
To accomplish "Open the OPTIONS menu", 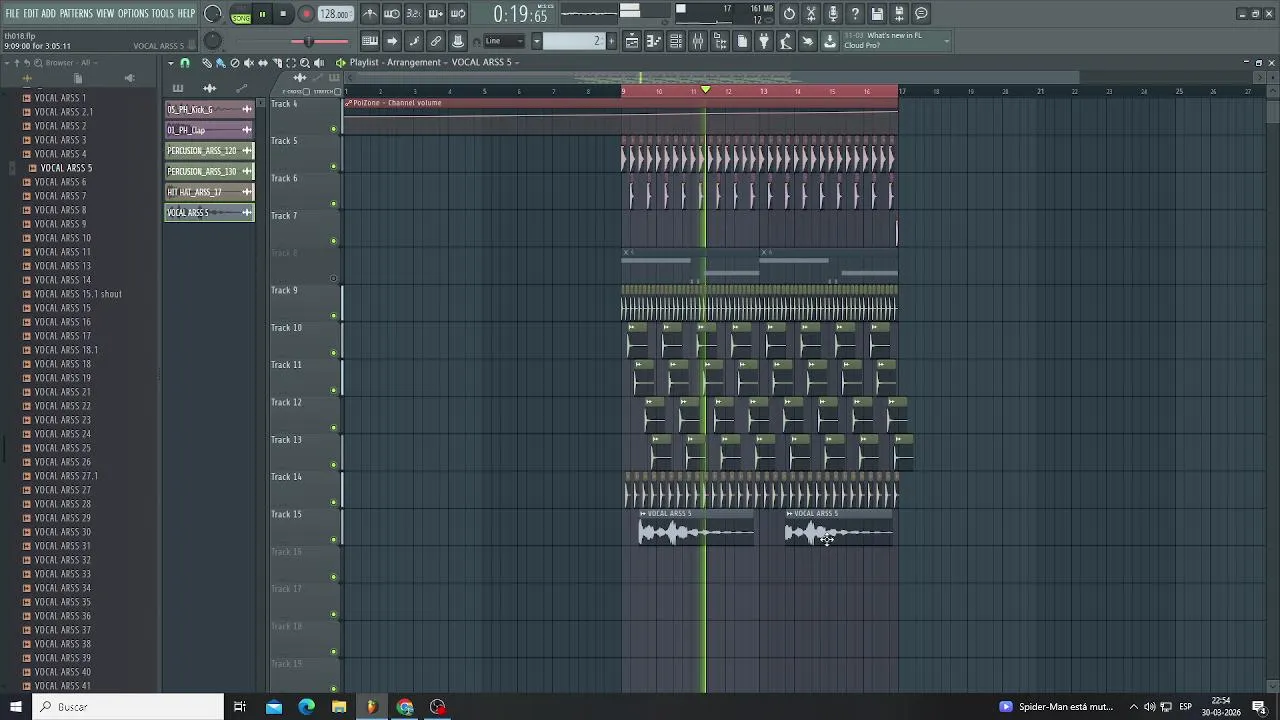I will click(133, 13).
